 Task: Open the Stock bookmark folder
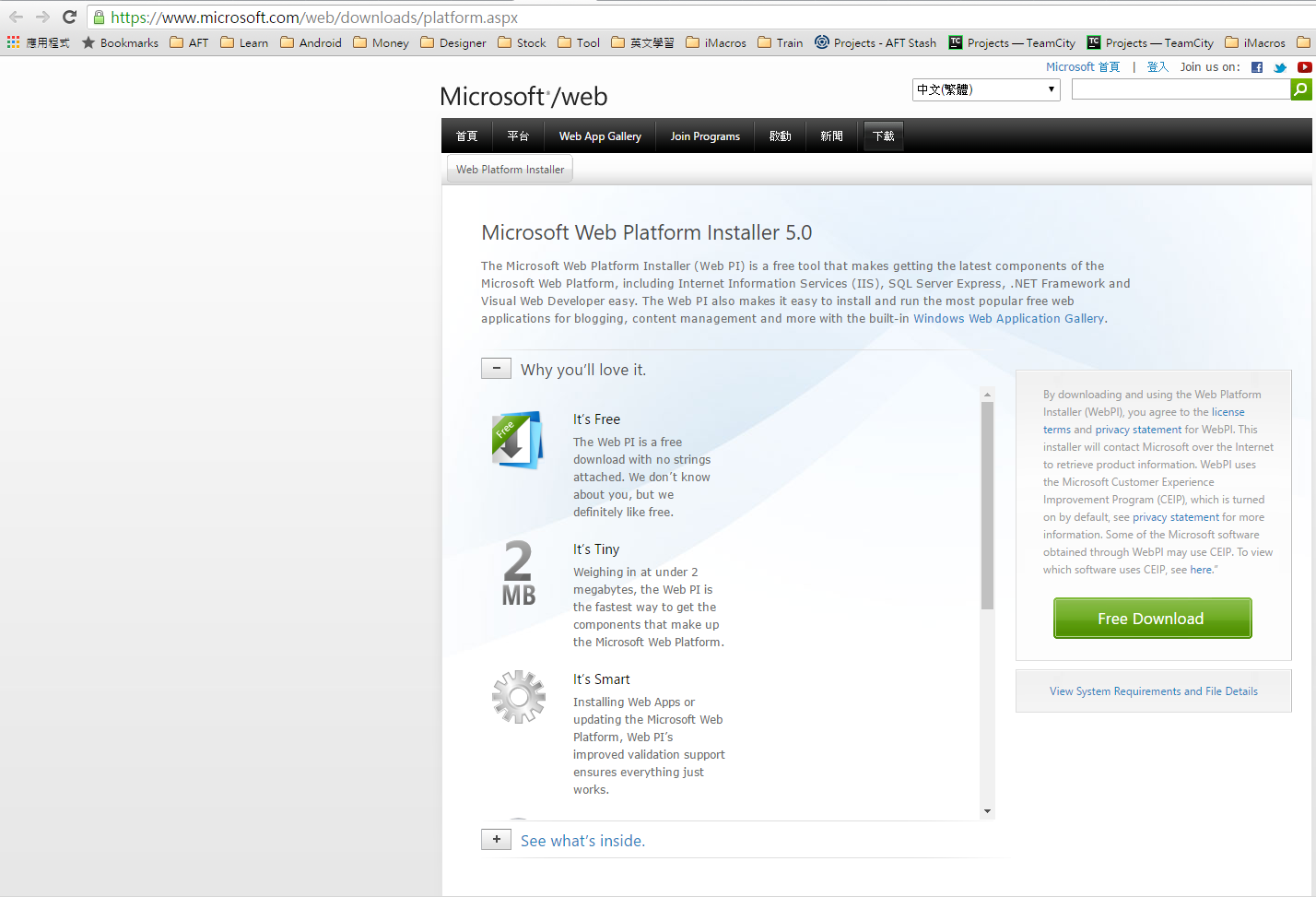pos(522,42)
